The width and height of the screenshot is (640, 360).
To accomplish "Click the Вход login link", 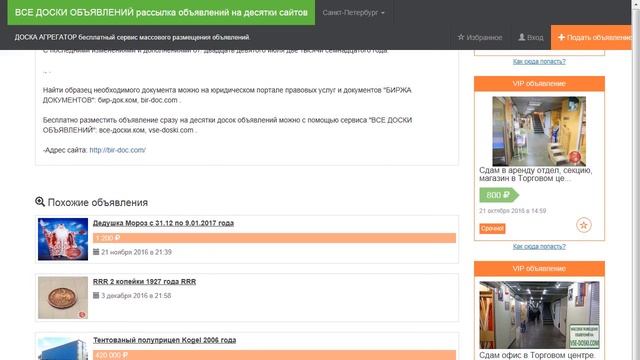I will coord(531,37).
